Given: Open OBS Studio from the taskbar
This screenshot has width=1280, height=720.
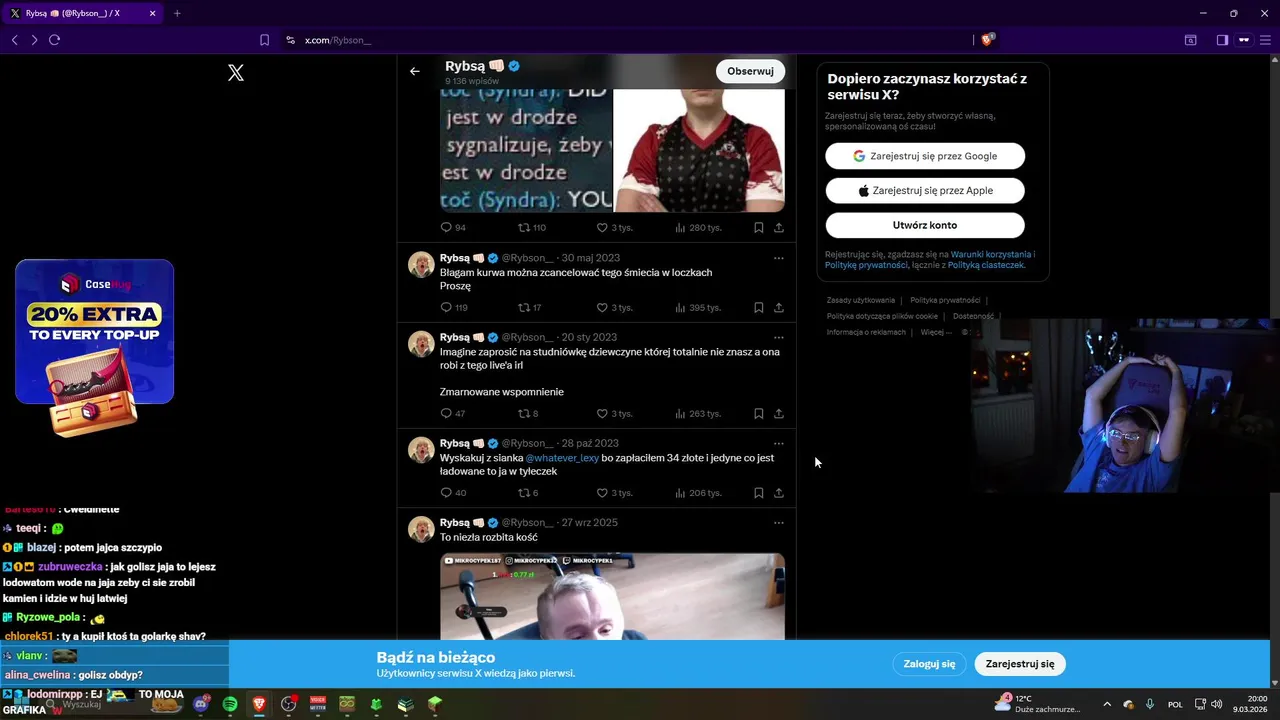Looking at the screenshot, I should 289,704.
